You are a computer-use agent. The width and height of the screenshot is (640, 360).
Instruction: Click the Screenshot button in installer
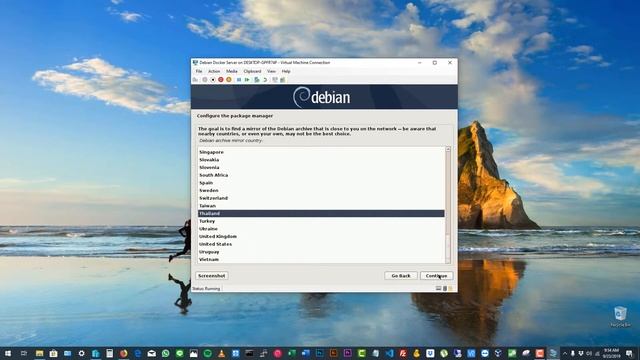pos(211,276)
